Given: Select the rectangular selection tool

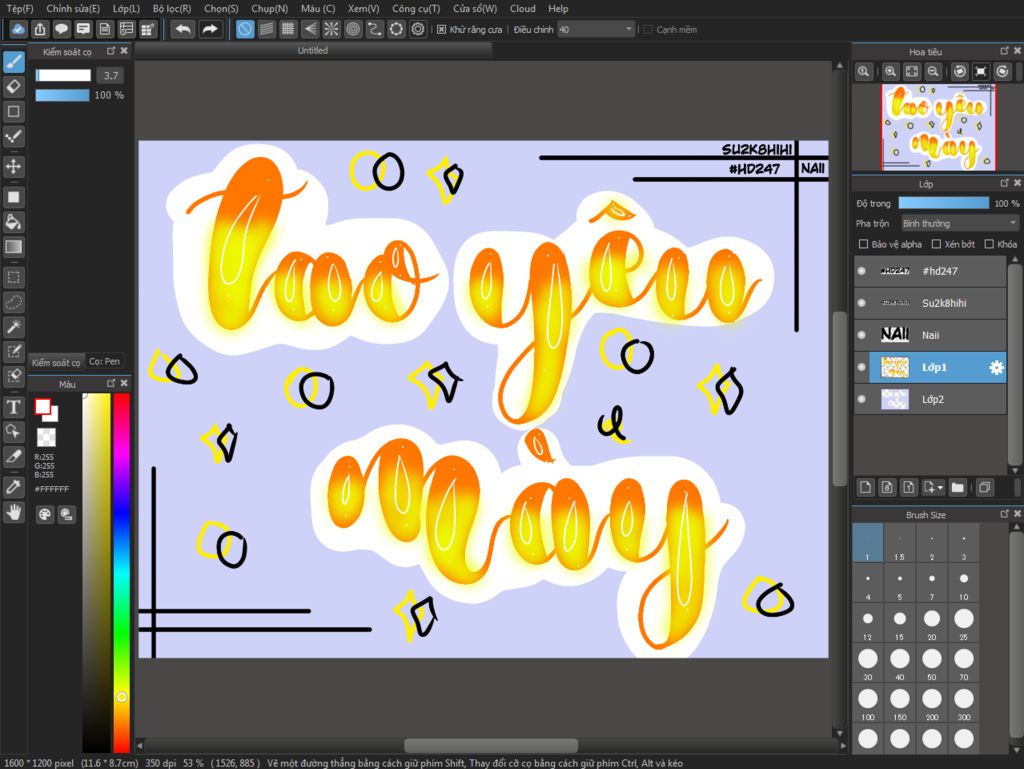Looking at the screenshot, I should click(x=14, y=277).
